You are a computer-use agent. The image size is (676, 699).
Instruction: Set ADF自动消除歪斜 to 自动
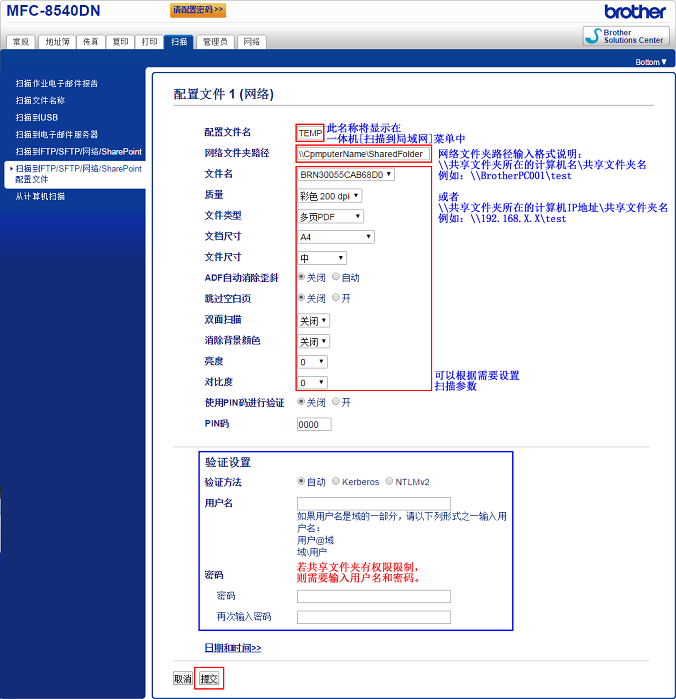[x=336, y=277]
